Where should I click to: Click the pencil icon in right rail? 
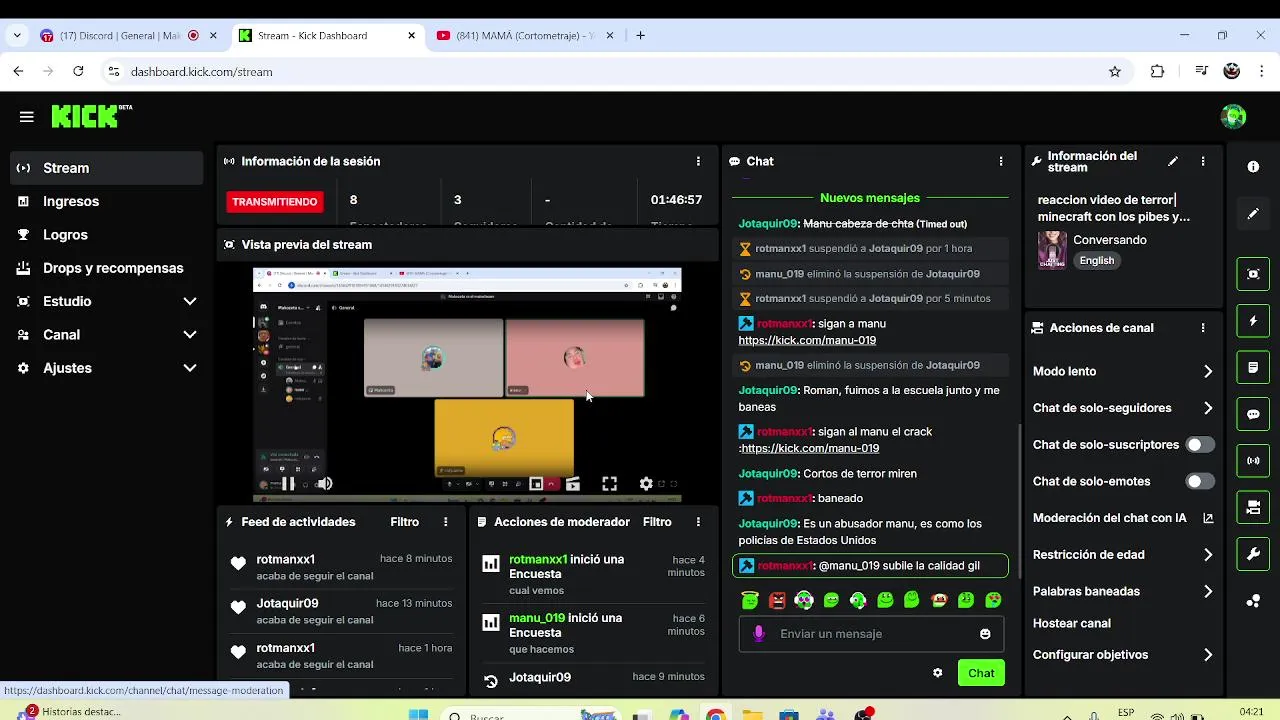click(1253, 214)
